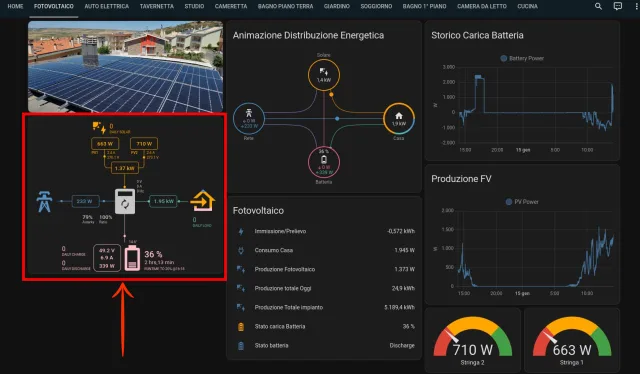Click the 232 W grid power box
This screenshot has width=640, height=374.
tap(85, 201)
